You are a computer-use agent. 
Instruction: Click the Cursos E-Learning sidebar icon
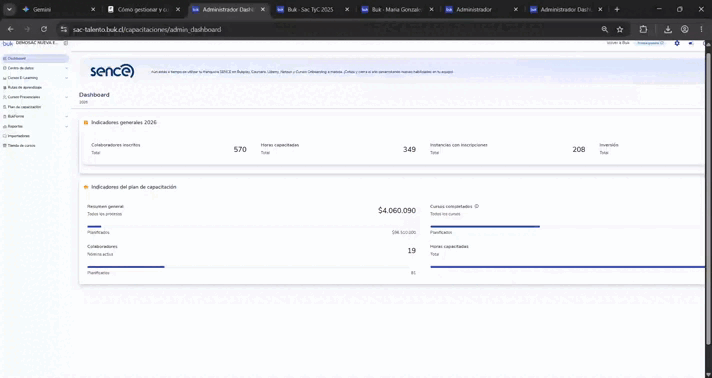click(5, 78)
